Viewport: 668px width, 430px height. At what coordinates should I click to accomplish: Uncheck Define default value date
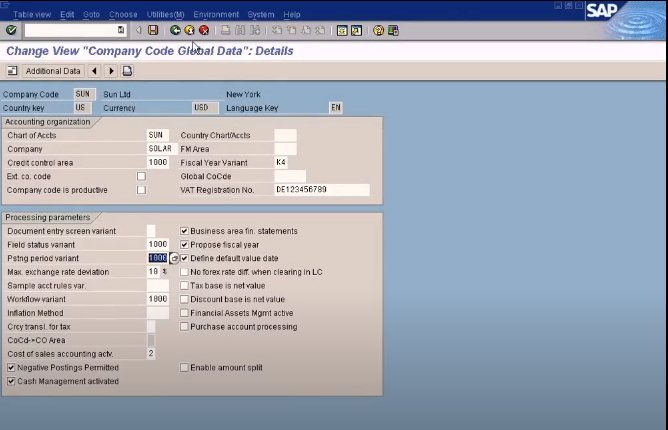pyautogui.click(x=184, y=258)
